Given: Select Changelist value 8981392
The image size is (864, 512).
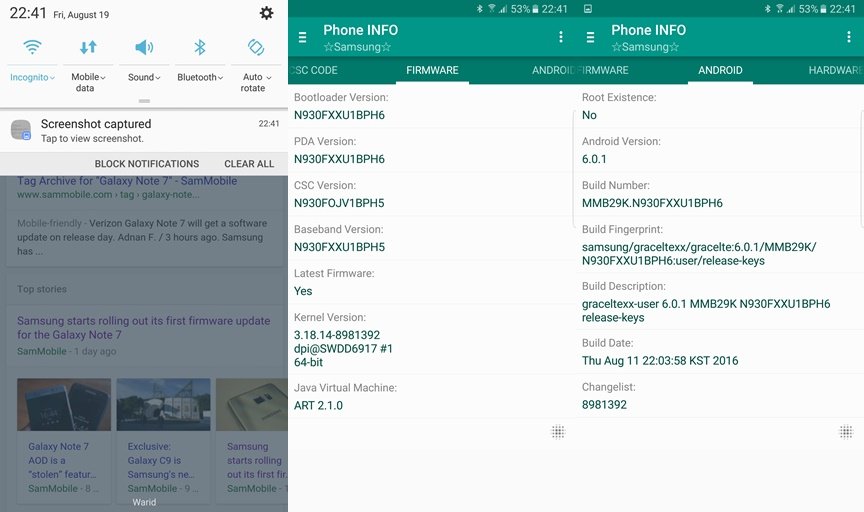Looking at the screenshot, I should (604, 405).
